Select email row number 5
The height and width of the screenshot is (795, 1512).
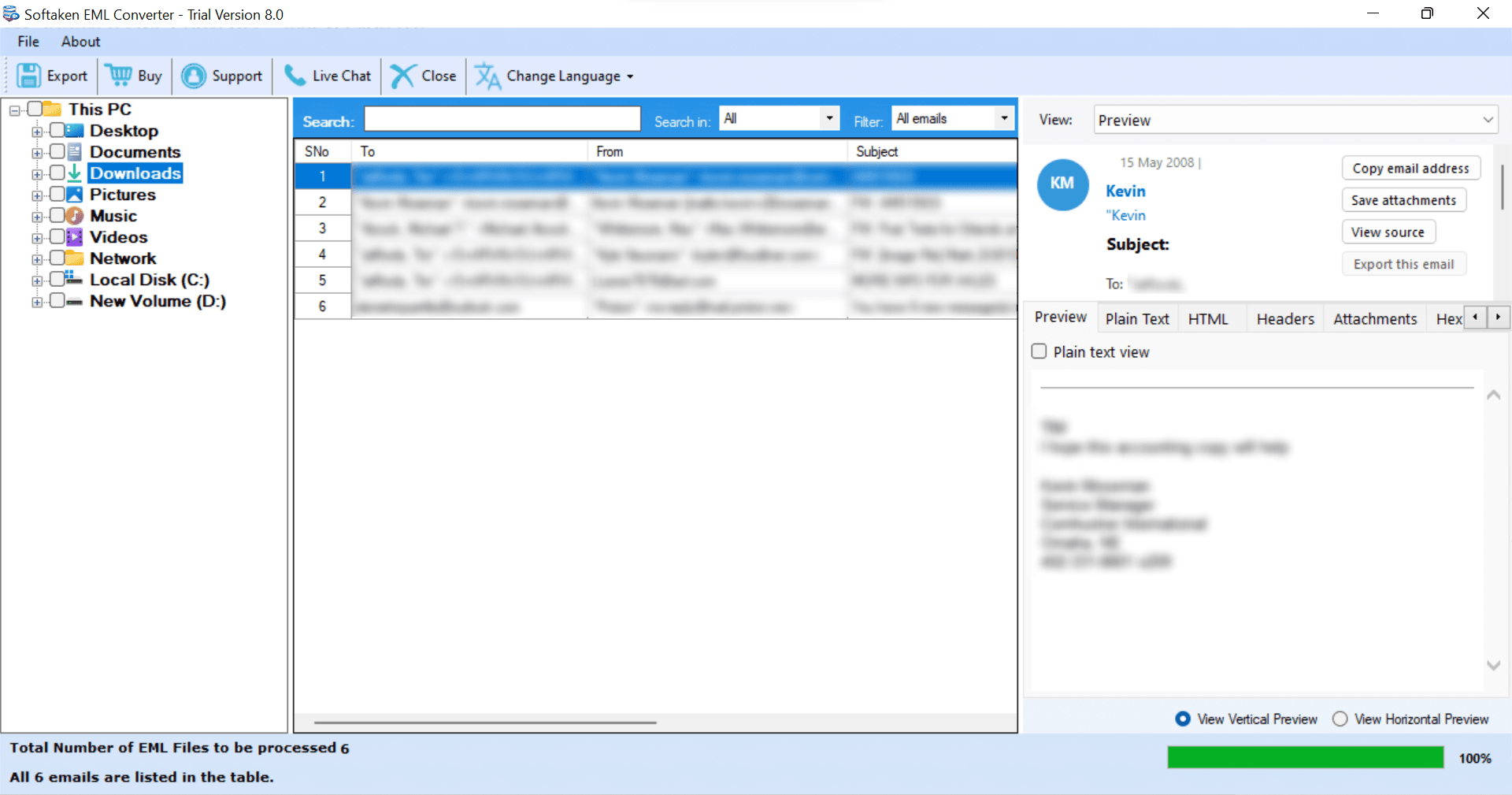[656, 280]
